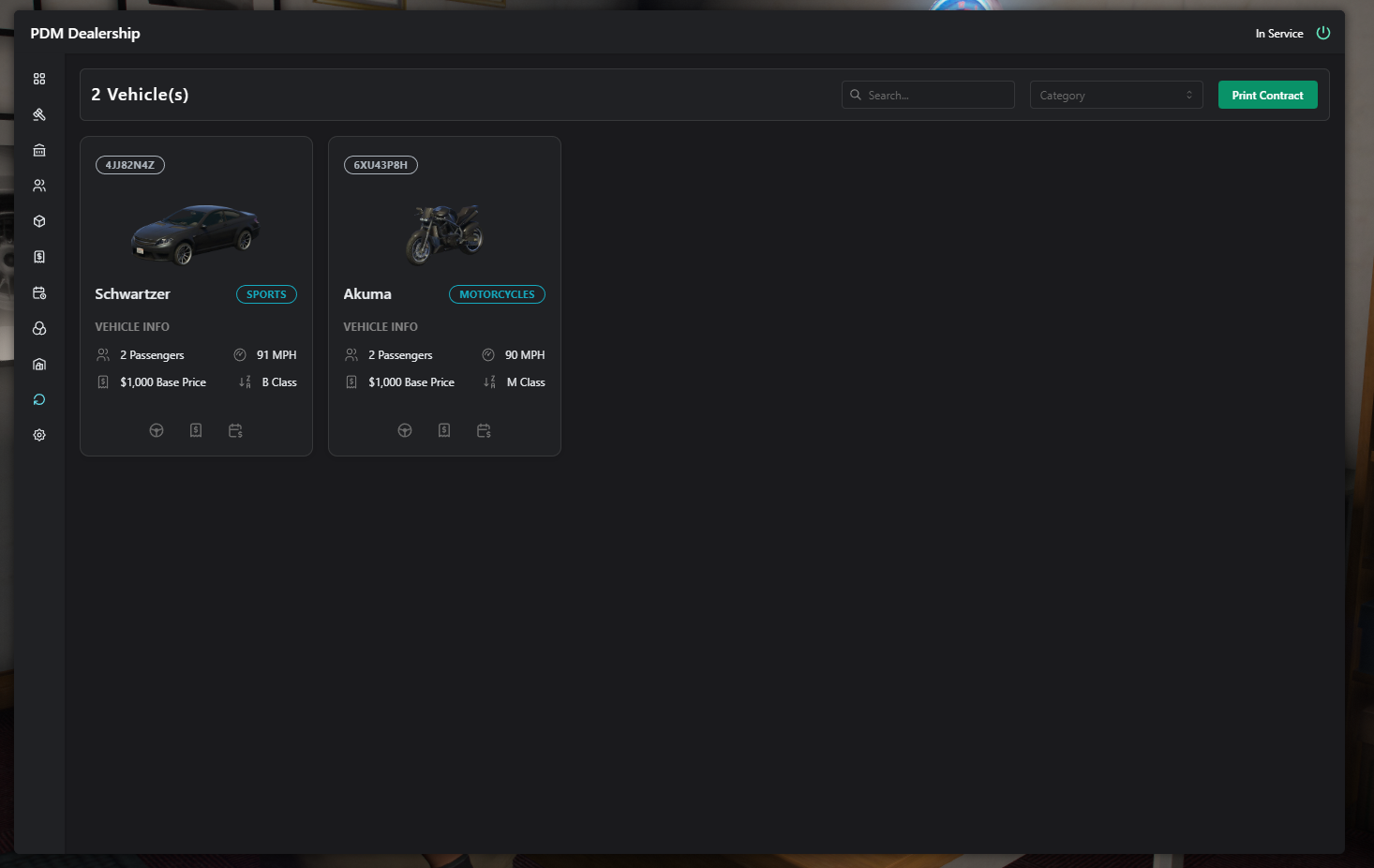The width and height of the screenshot is (1374, 868).
Task: Toggle the In Service power button
Action: tap(1323, 33)
